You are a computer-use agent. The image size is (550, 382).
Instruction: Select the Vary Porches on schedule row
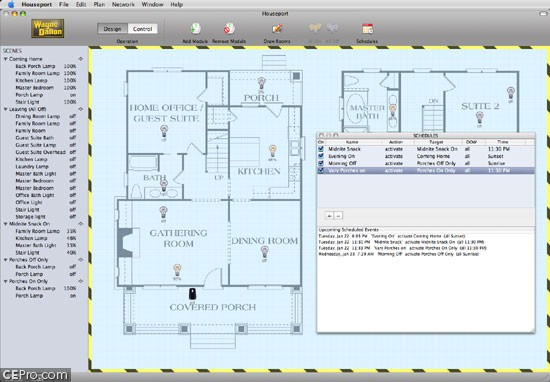point(426,170)
